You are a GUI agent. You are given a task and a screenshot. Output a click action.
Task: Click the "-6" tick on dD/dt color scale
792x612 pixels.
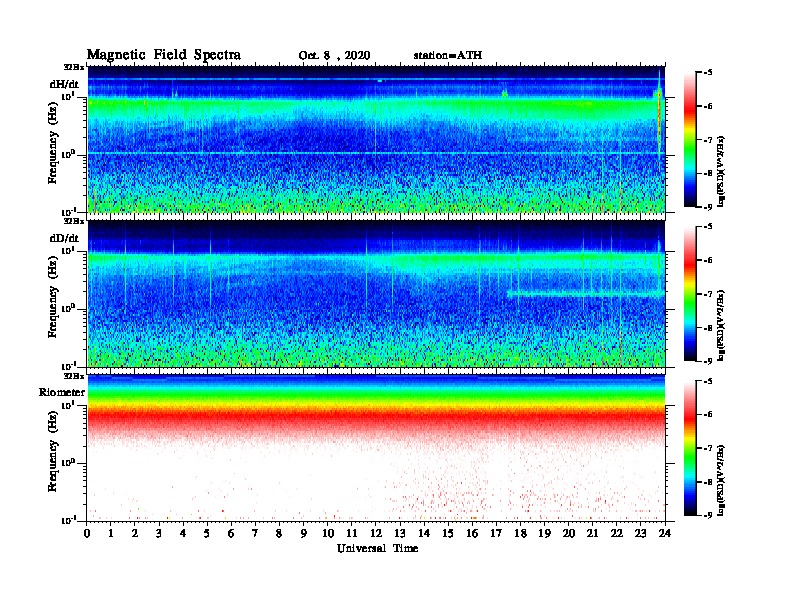point(708,261)
